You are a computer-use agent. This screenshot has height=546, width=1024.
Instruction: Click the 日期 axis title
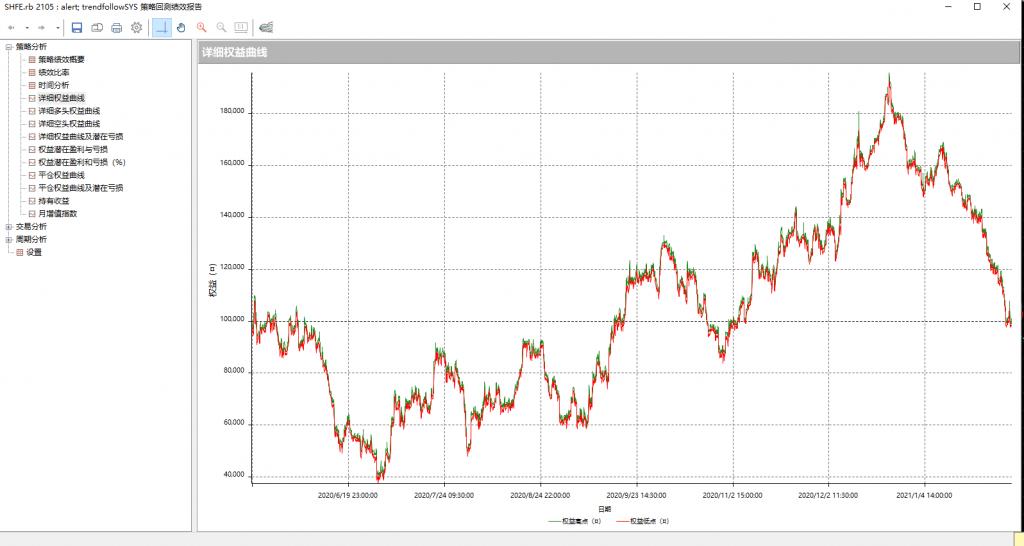[604, 509]
